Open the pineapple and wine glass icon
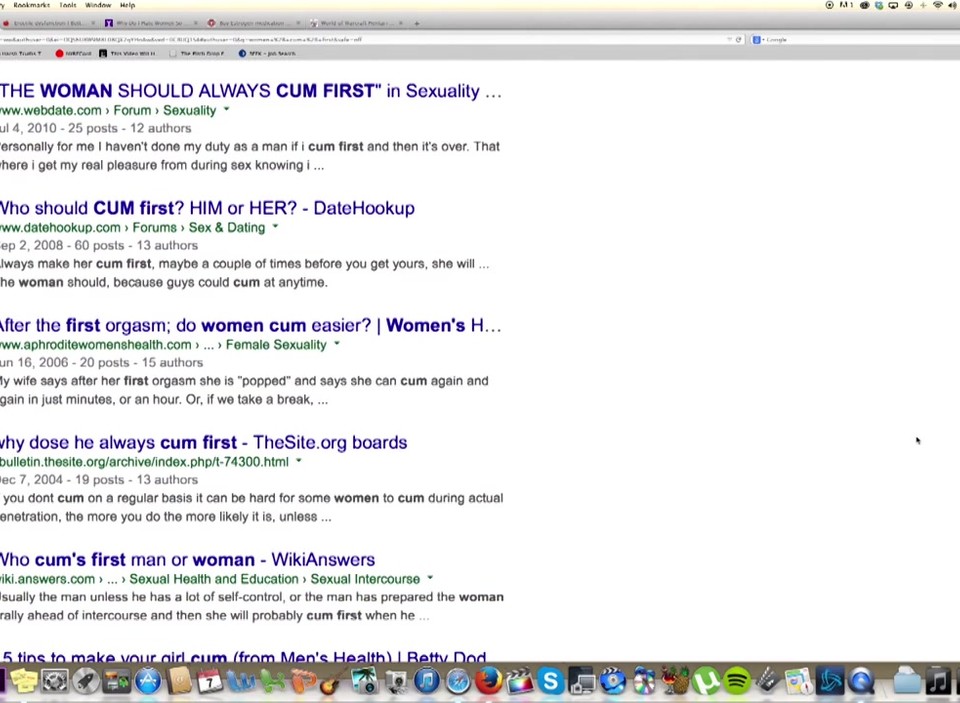The height and width of the screenshot is (703, 960). pos(675,680)
